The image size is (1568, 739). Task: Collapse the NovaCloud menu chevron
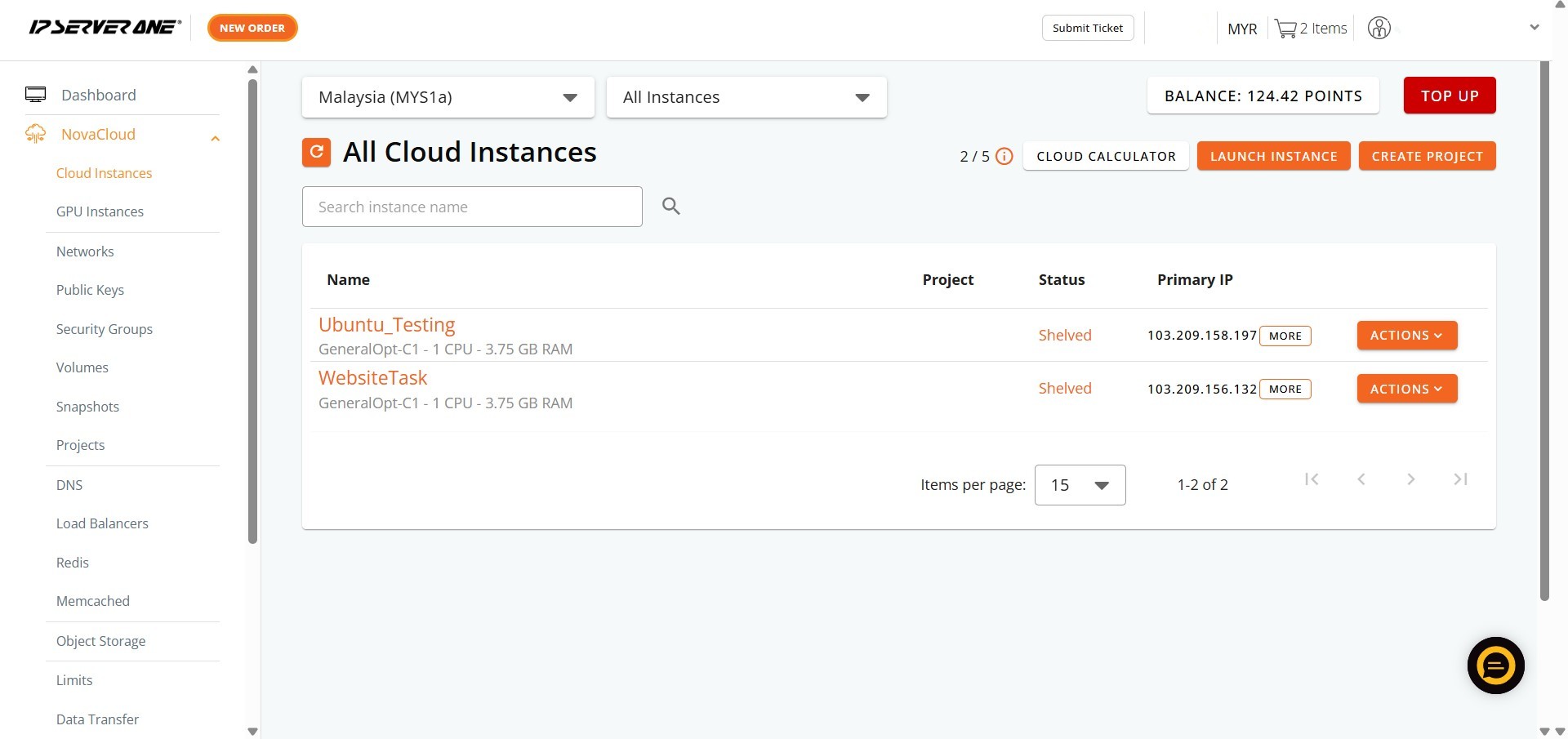point(216,139)
